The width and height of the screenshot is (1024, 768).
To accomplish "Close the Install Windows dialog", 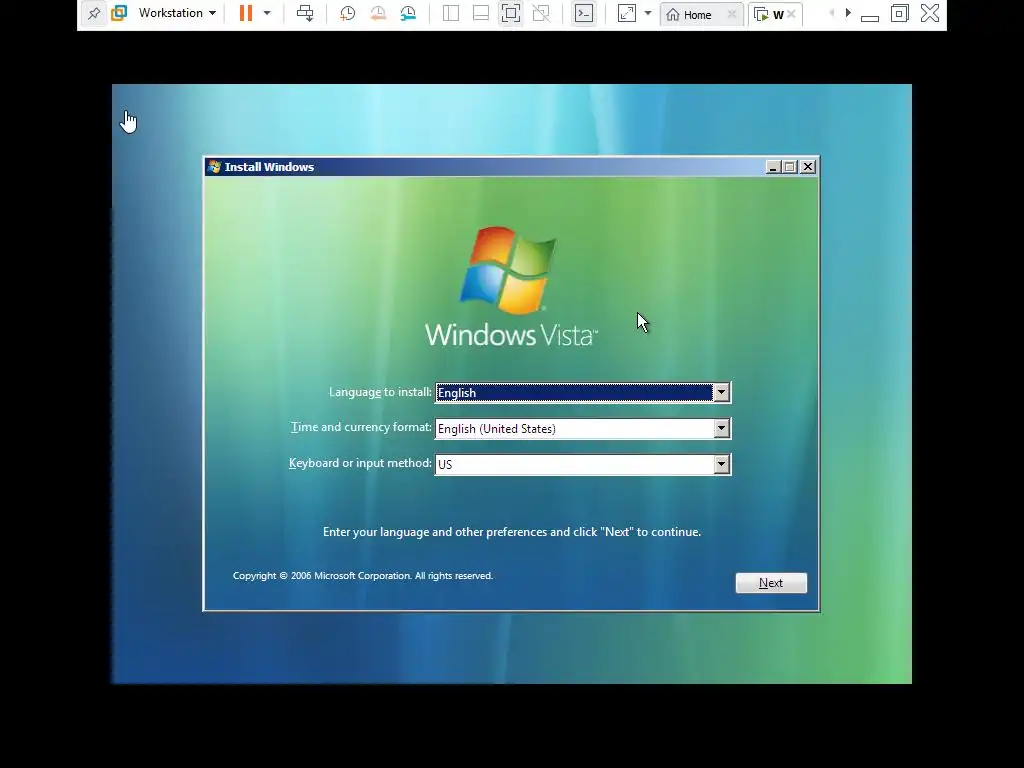I will point(808,167).
